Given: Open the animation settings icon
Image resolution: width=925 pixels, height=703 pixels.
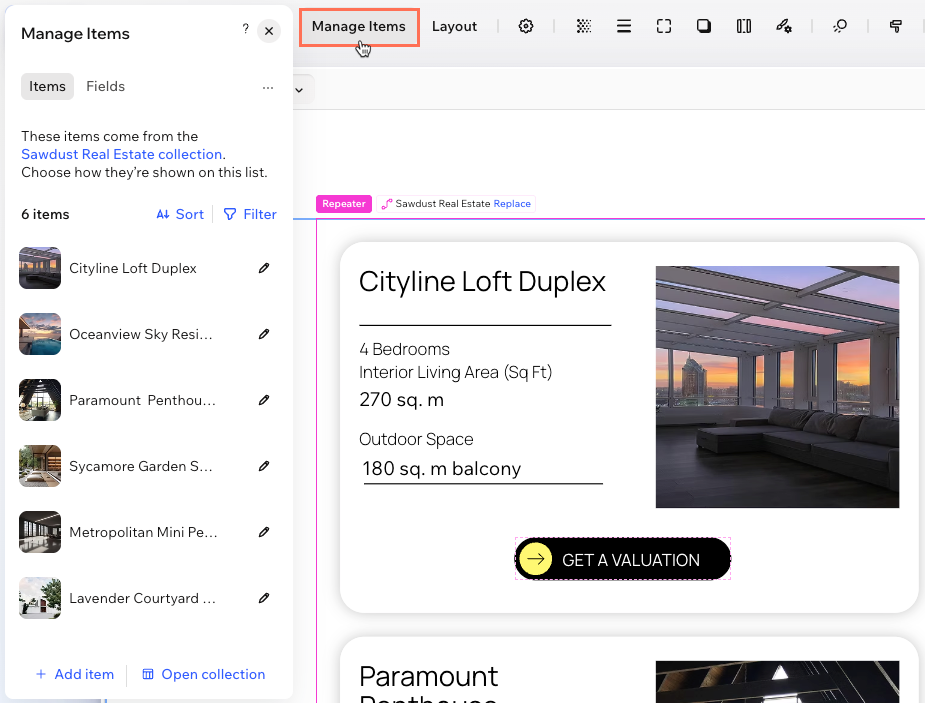Looking at the screenshot, I should [783, 27].
